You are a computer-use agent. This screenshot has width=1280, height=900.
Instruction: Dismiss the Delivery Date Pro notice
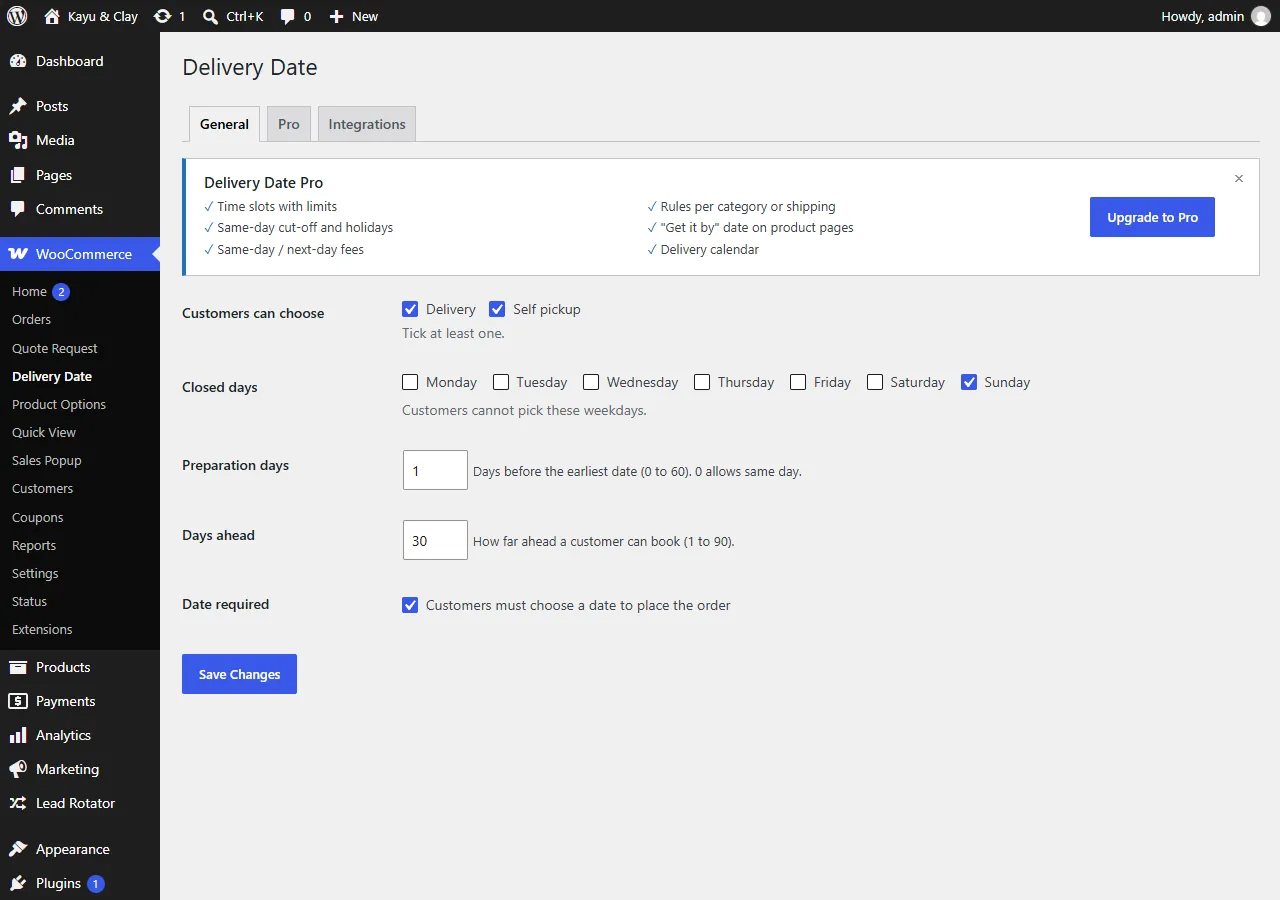(1239, 179)
